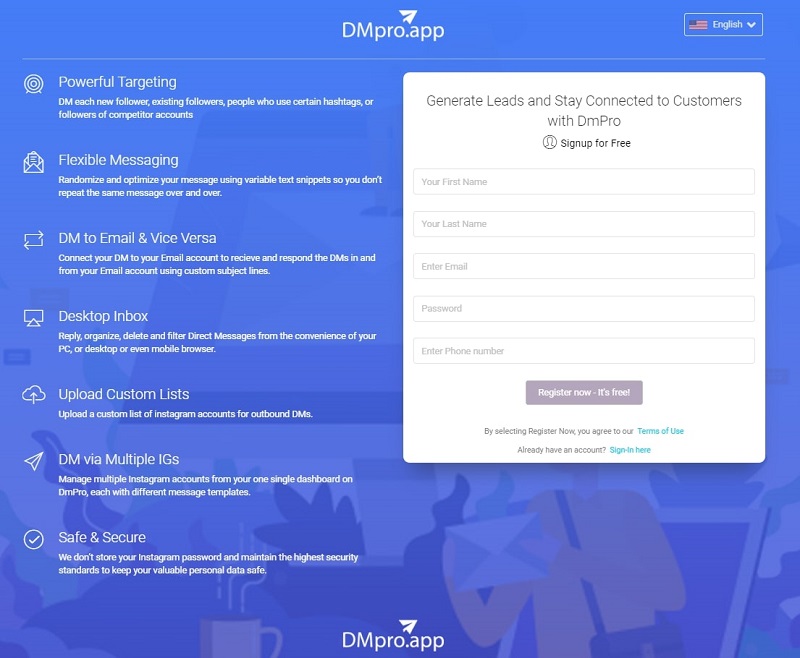This screenshot has width=800, height=658.
Task: Click the 'Already have an account?' text
Action: click(561, 450)
